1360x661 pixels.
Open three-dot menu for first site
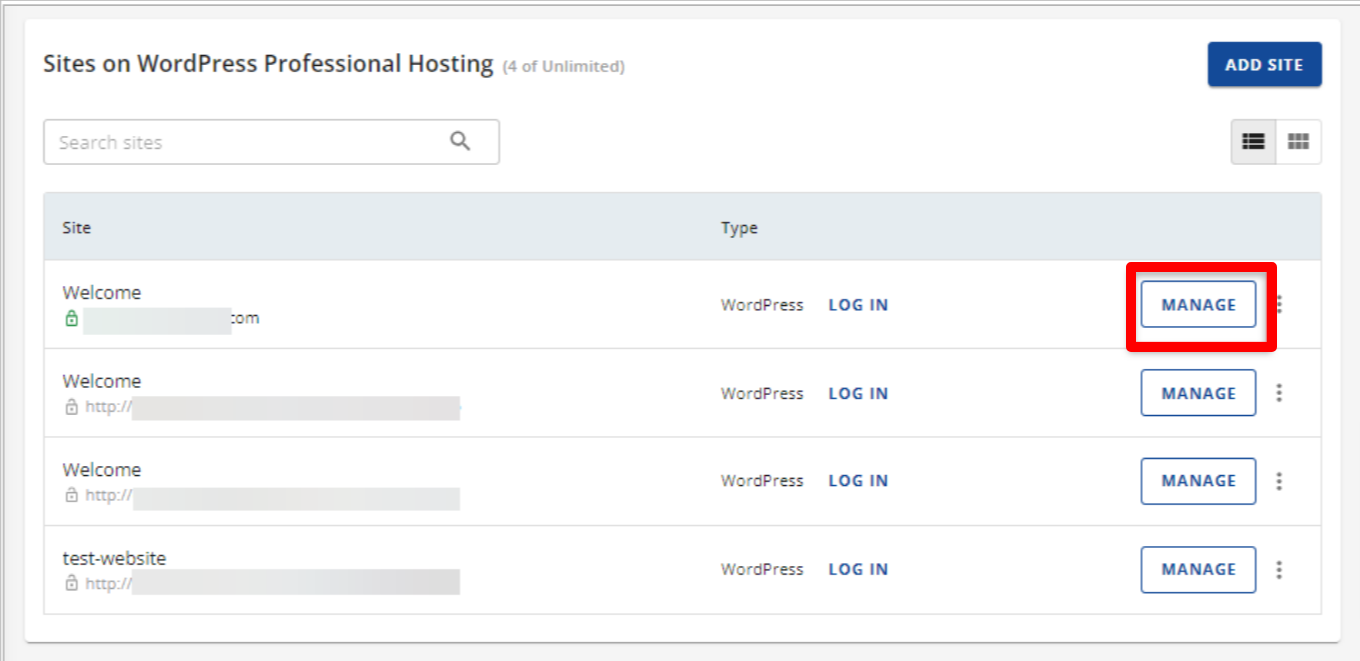[x=1279, y=305]
